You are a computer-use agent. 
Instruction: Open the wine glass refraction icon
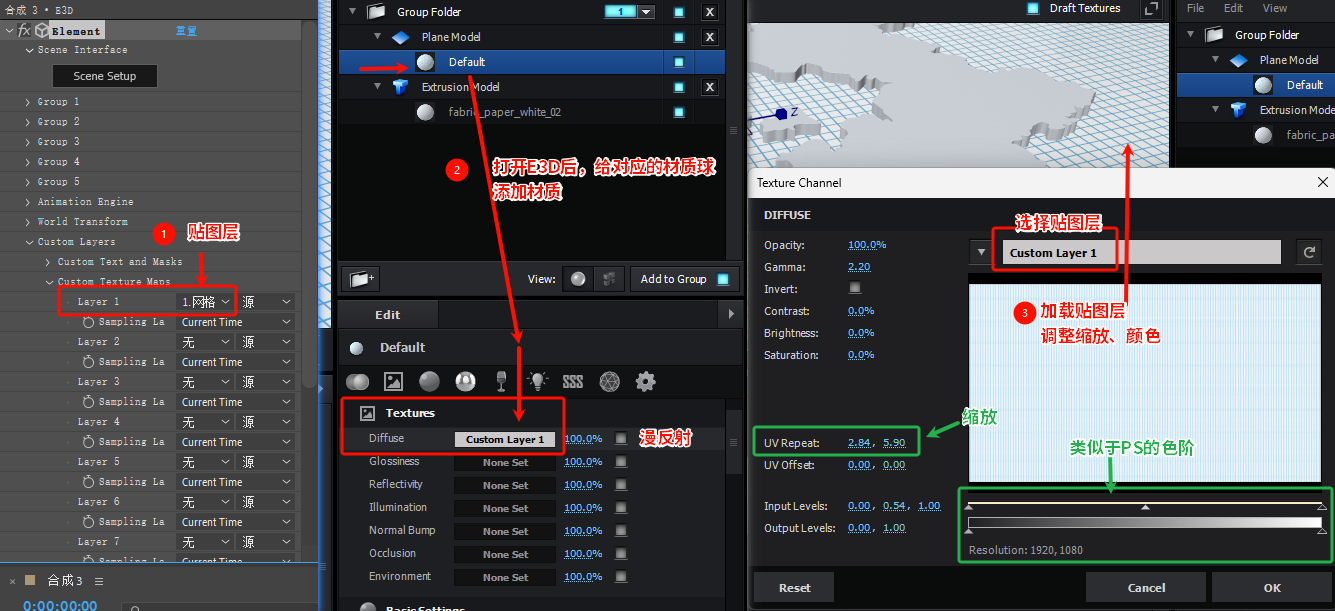(x=501, y=381)
